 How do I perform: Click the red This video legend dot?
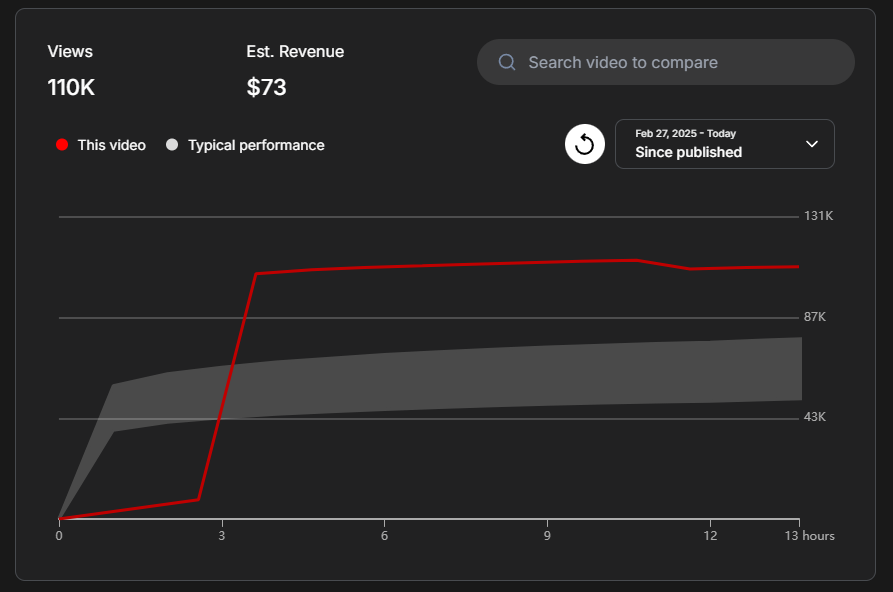click(x=62, y=145)
